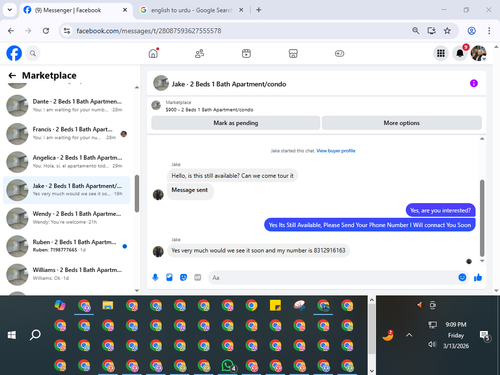Open the Ruben conversation with unread dot
The width and height of the screenshot is (500, 375).
[x=67, y=246]
